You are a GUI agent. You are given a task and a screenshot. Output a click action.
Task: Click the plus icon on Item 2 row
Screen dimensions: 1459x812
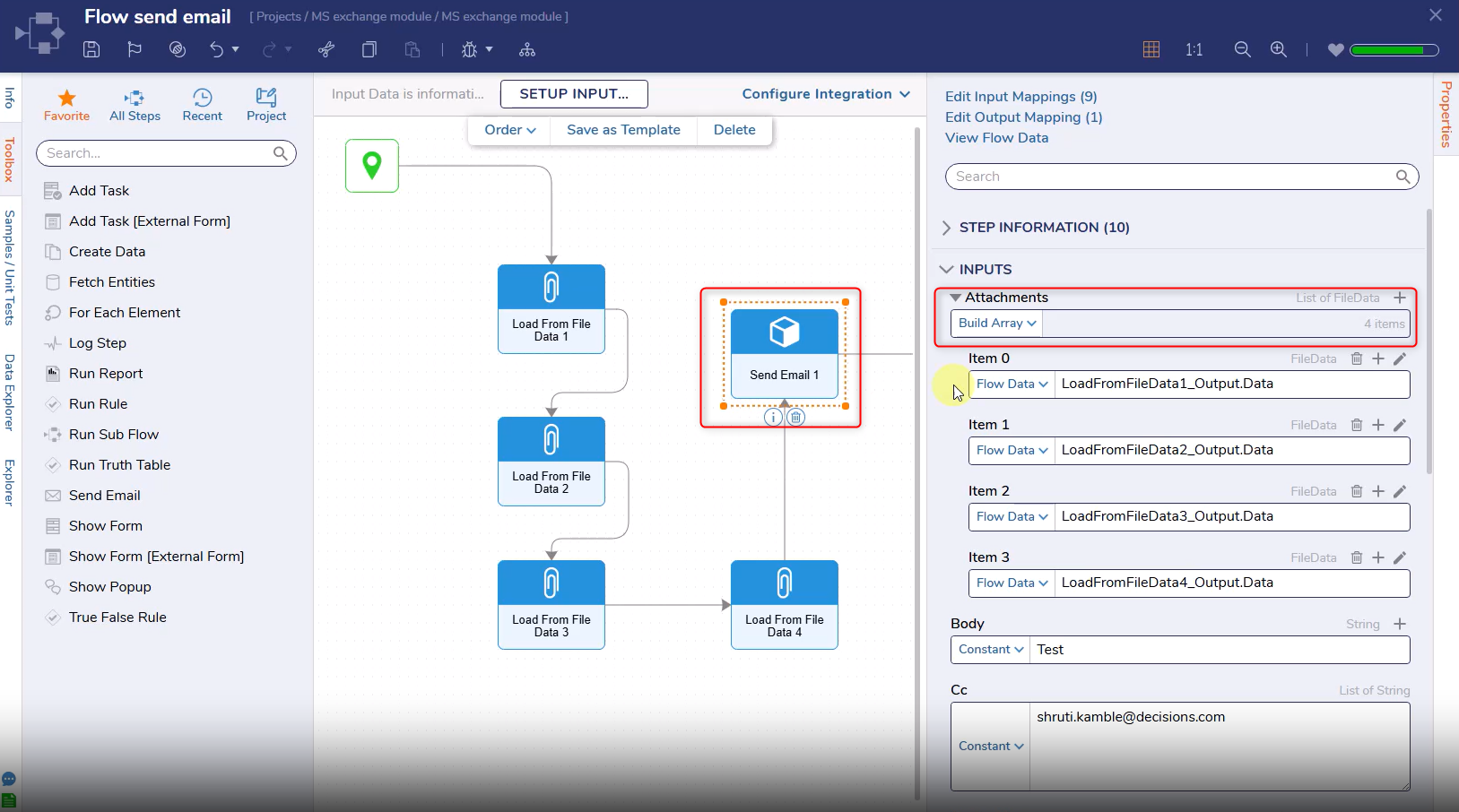(1378, 491)
